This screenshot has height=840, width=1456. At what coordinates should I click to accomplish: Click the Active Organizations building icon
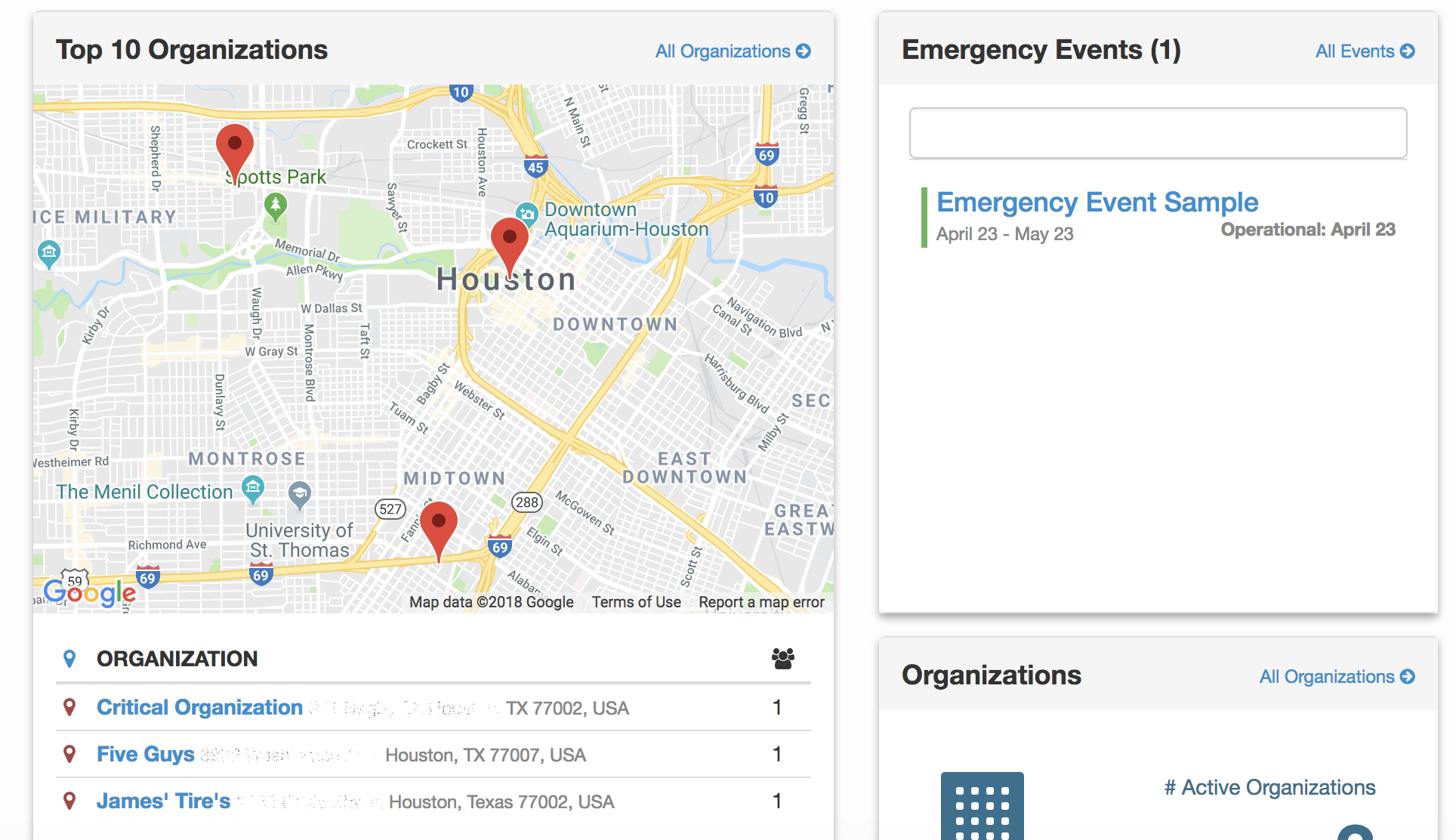coord(982,806)
